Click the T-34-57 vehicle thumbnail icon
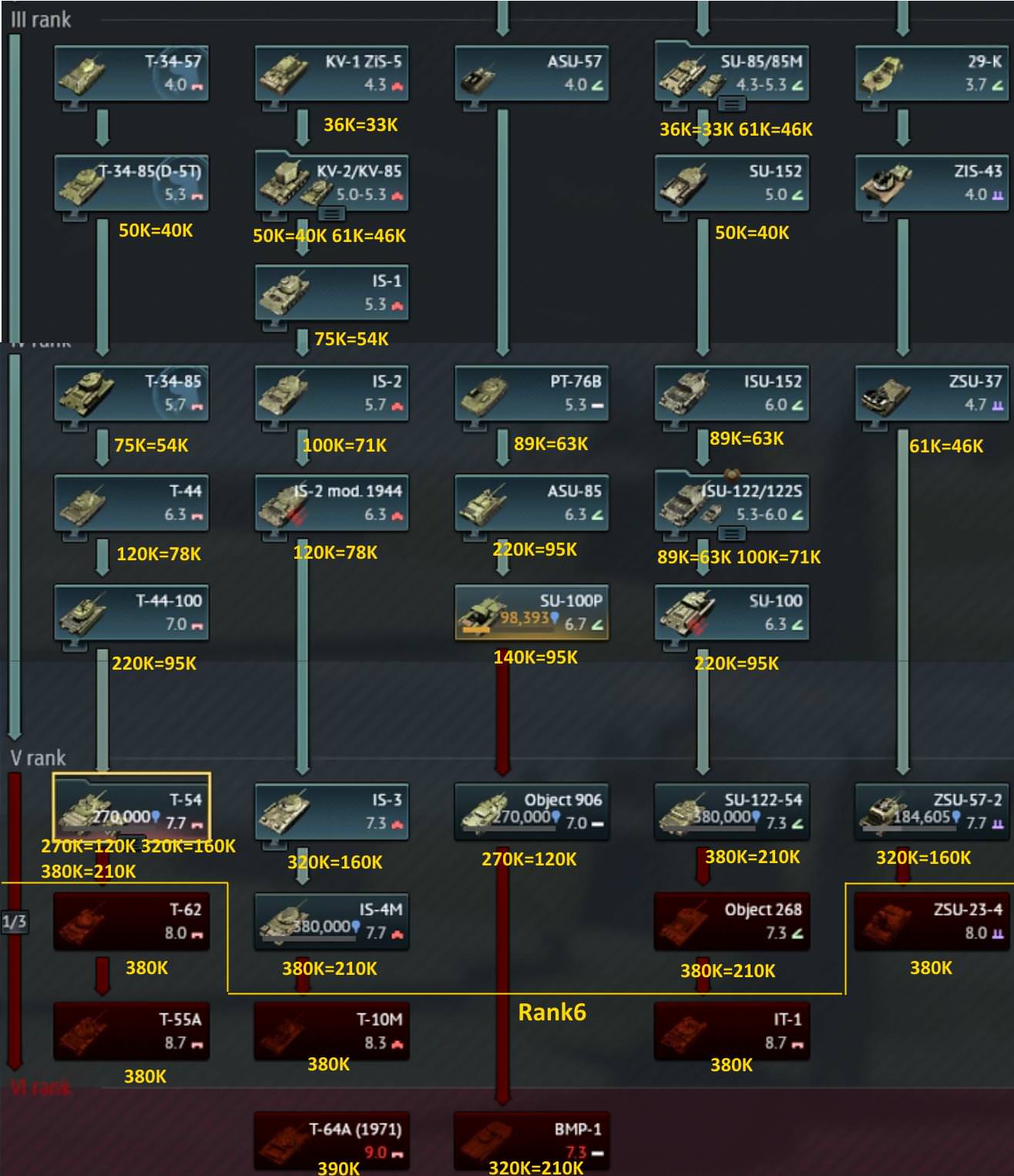This screenshot has width=1014, height=1176. coord(82,73)
